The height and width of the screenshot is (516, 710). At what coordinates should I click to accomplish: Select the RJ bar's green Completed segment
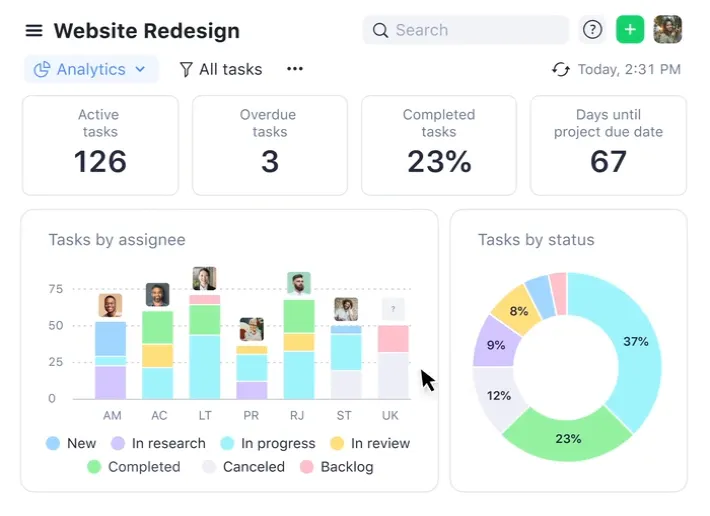(299, 316)
